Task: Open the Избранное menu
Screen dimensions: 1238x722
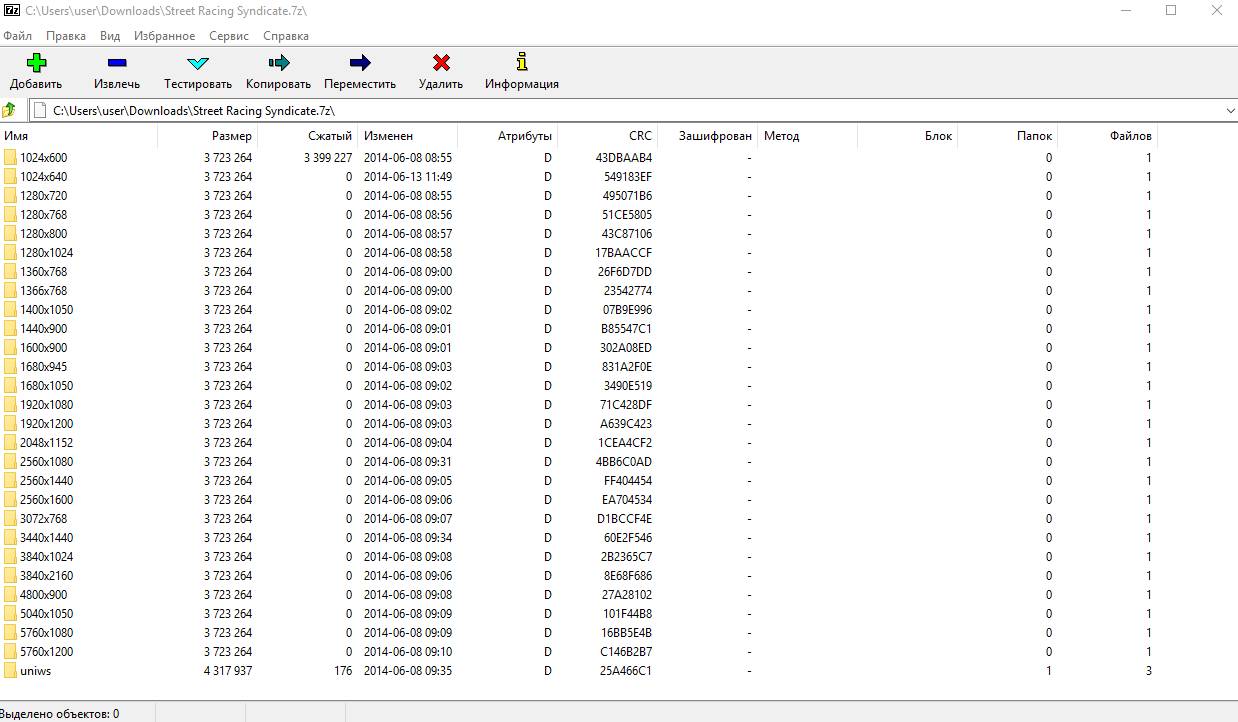Action: 164,36
